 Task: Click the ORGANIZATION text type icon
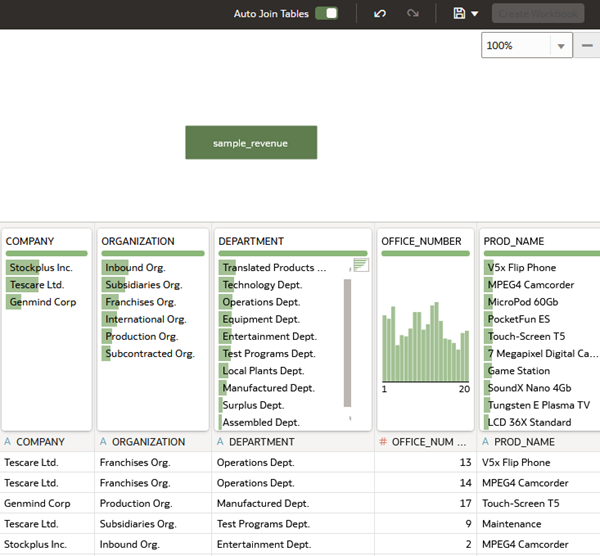click(x=103, y=442)
